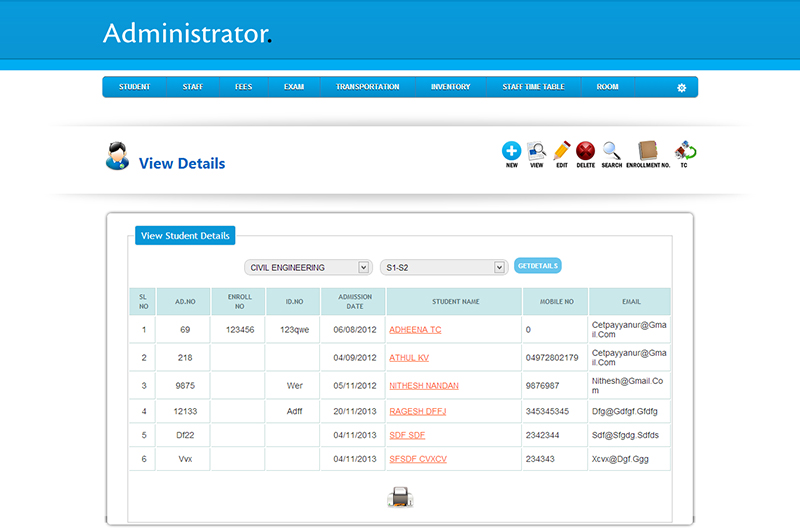Click the printer icon below table
800x528 pixels.
(399, 497)
